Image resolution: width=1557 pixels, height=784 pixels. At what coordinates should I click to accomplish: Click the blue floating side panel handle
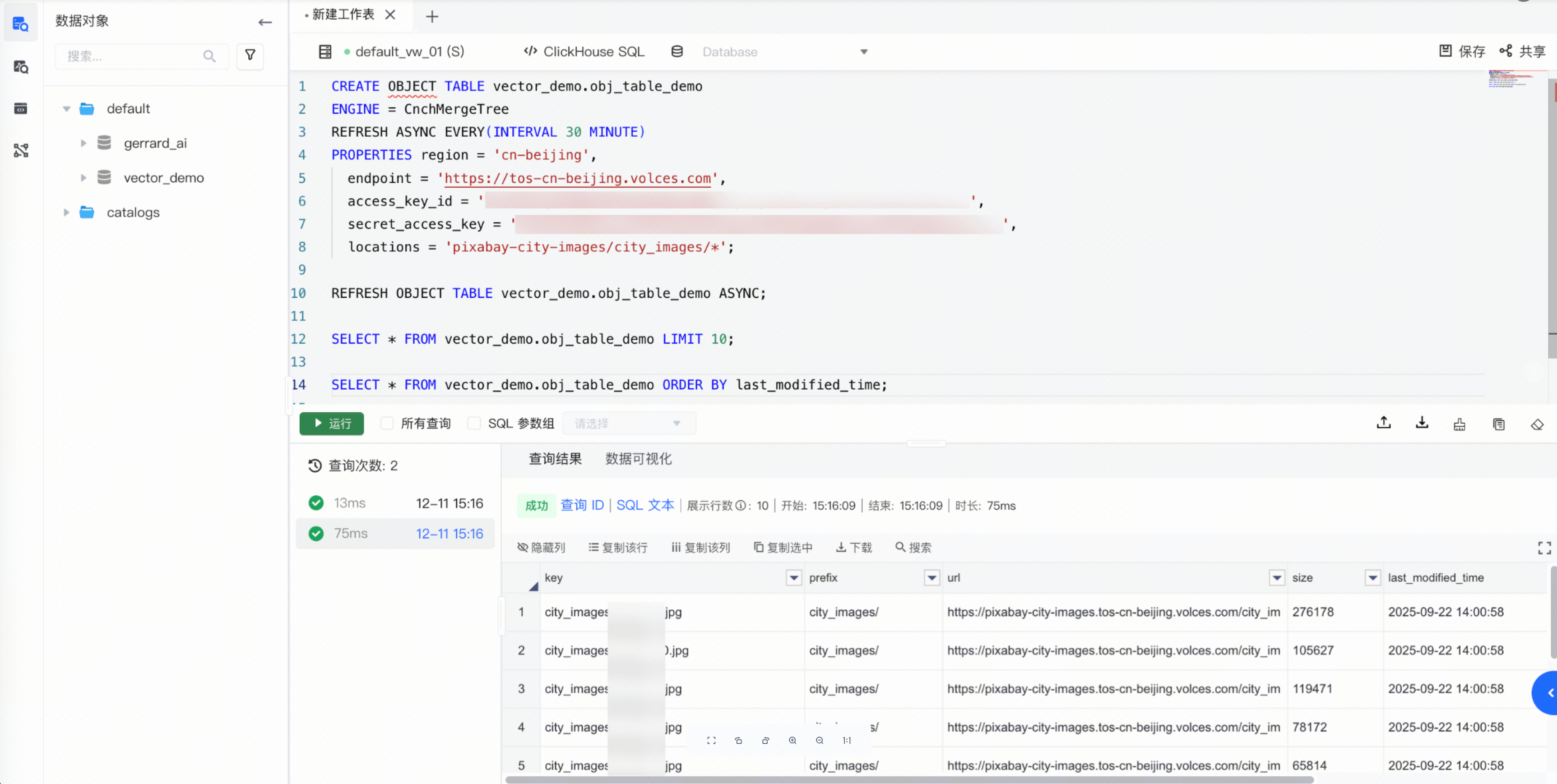pos(1545,693)
